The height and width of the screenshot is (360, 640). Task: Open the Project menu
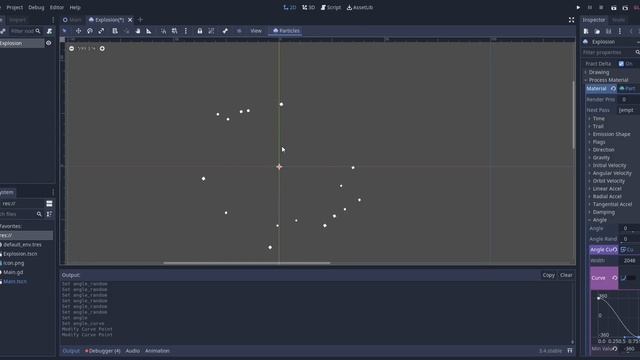[15, 7]
